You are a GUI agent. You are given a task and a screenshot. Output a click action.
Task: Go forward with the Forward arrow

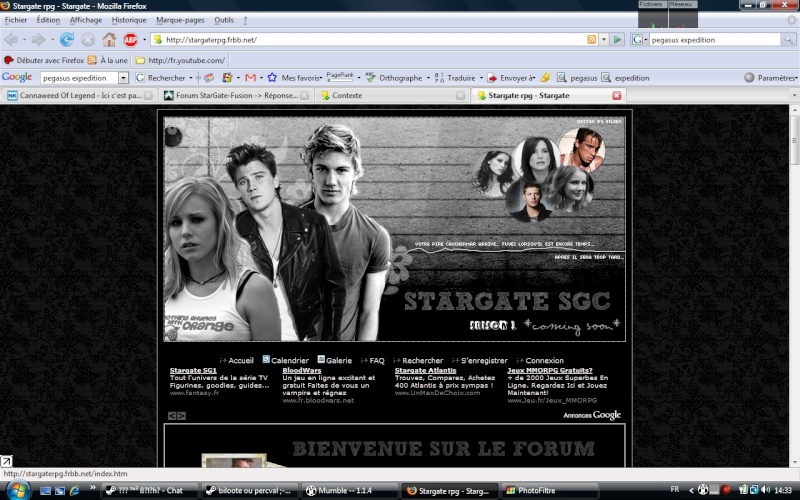tap(38, 39)
